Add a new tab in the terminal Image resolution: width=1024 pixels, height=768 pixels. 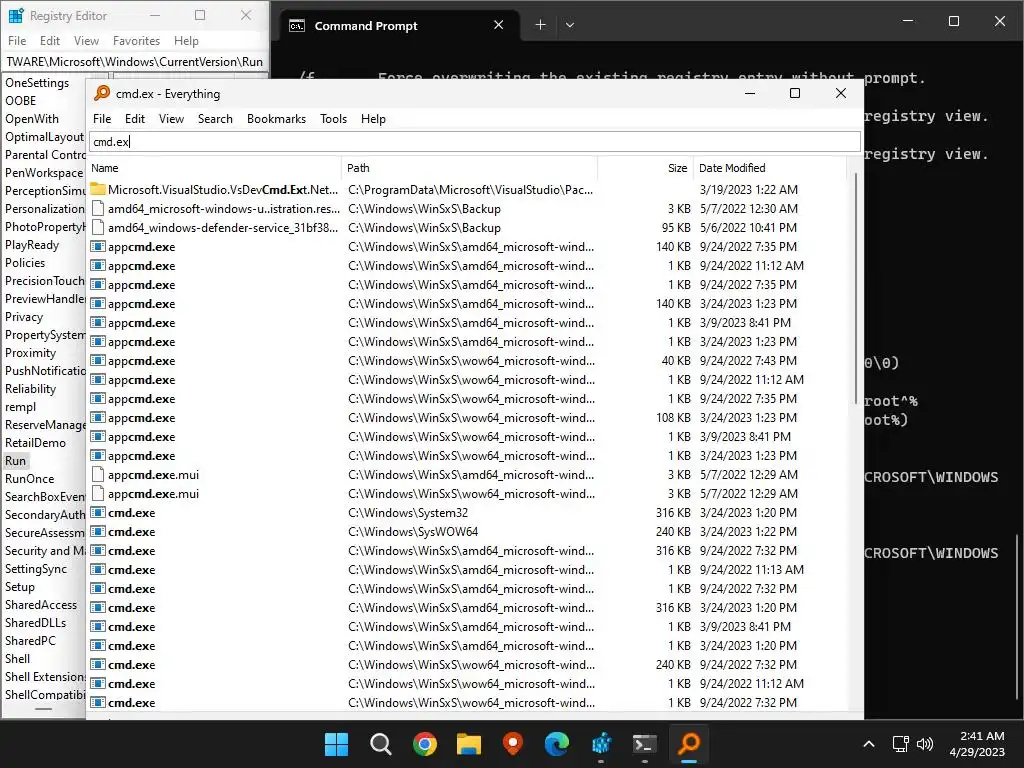540,25
